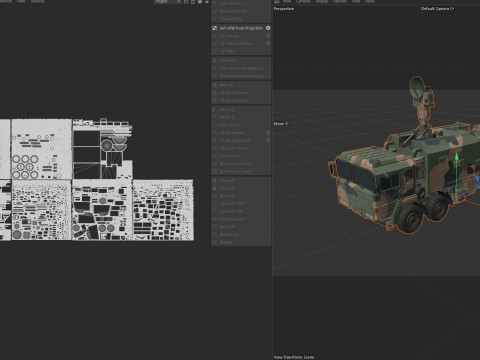480x360 pixels.
Task: Click the Perspective viewport label
Action: pyautogui.click(x=284, y=9)
